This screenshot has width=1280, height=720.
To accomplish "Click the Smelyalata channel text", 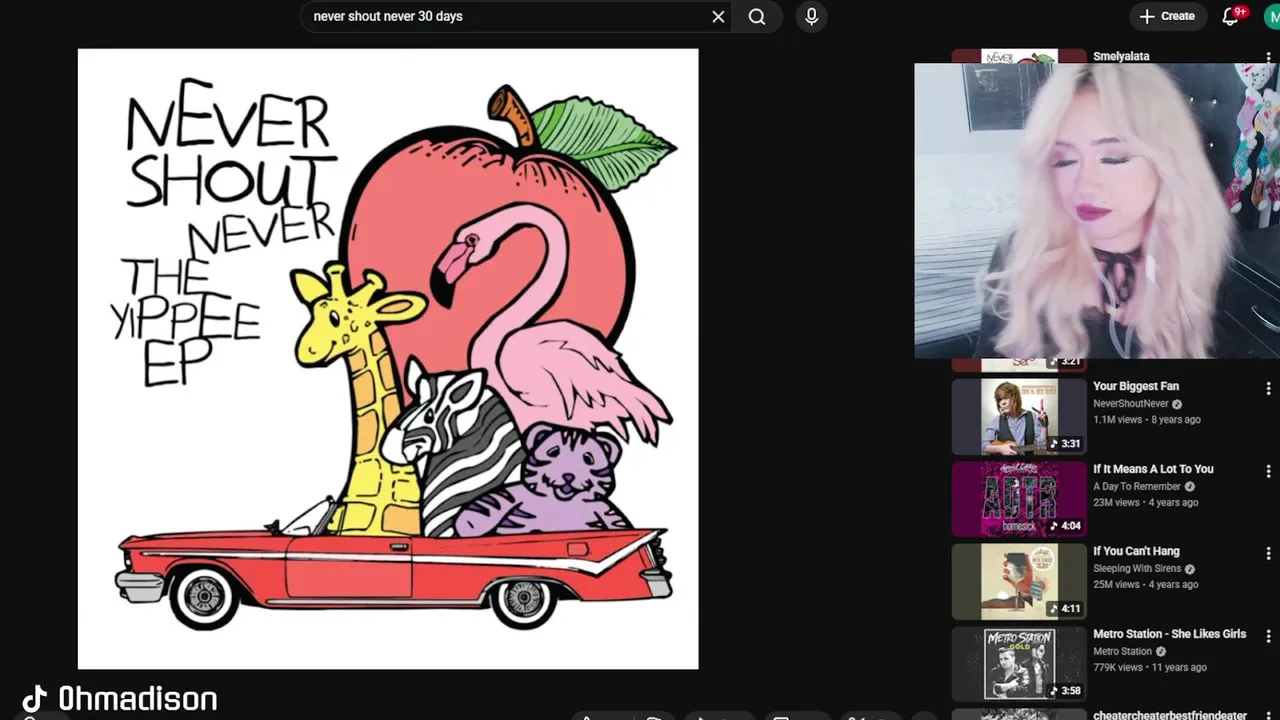I will pyautogui.click(x=1121, y=56).
